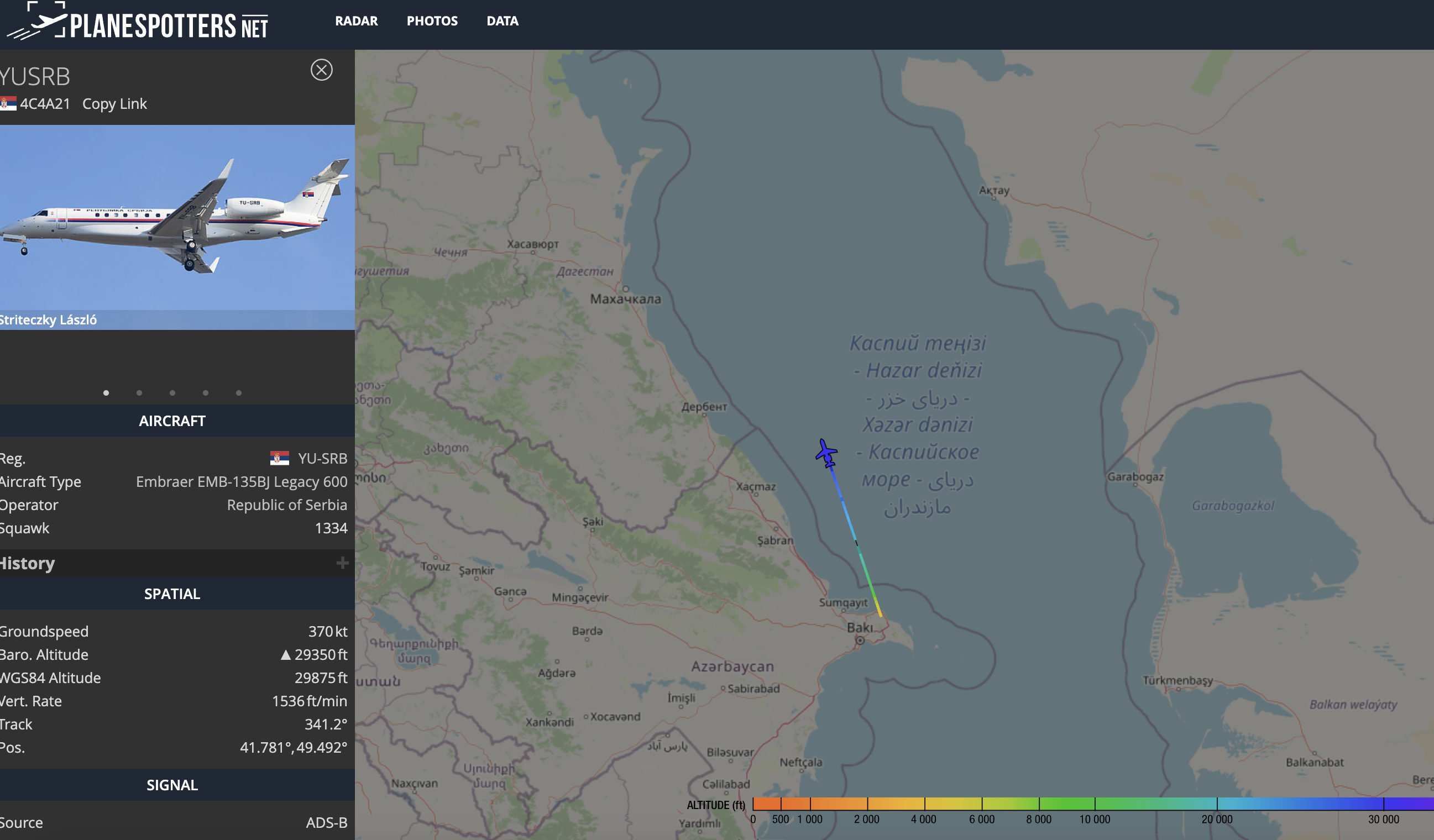Select the first photo carousel dot
The image size is (1434, 840).
click(x=106, y=393)
